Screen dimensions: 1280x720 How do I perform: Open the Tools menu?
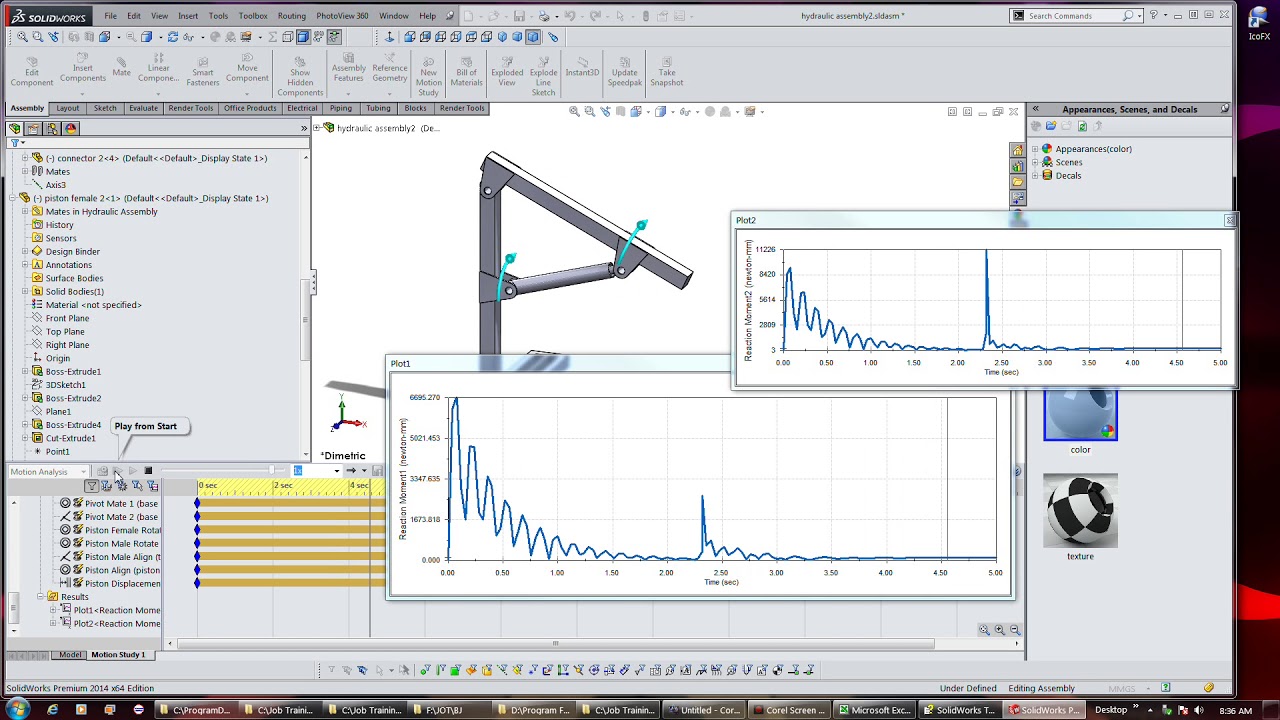coord(218,16)
